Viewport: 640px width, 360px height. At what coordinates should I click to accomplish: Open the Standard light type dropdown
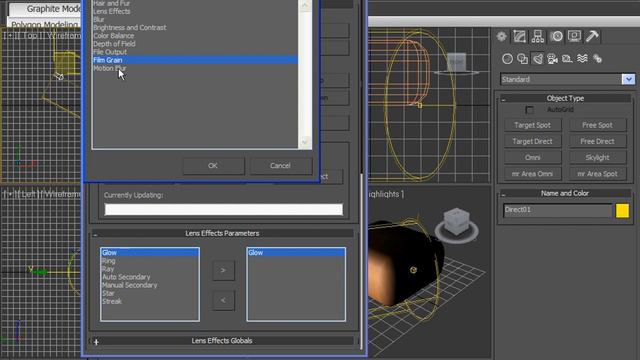click(x=628, y=79)
